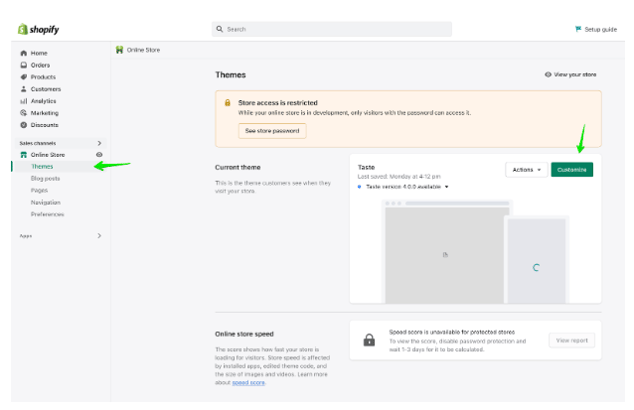Open Customers via person icon
The height and width of the screenshot is (410, 634).
(x=23, y=89)
